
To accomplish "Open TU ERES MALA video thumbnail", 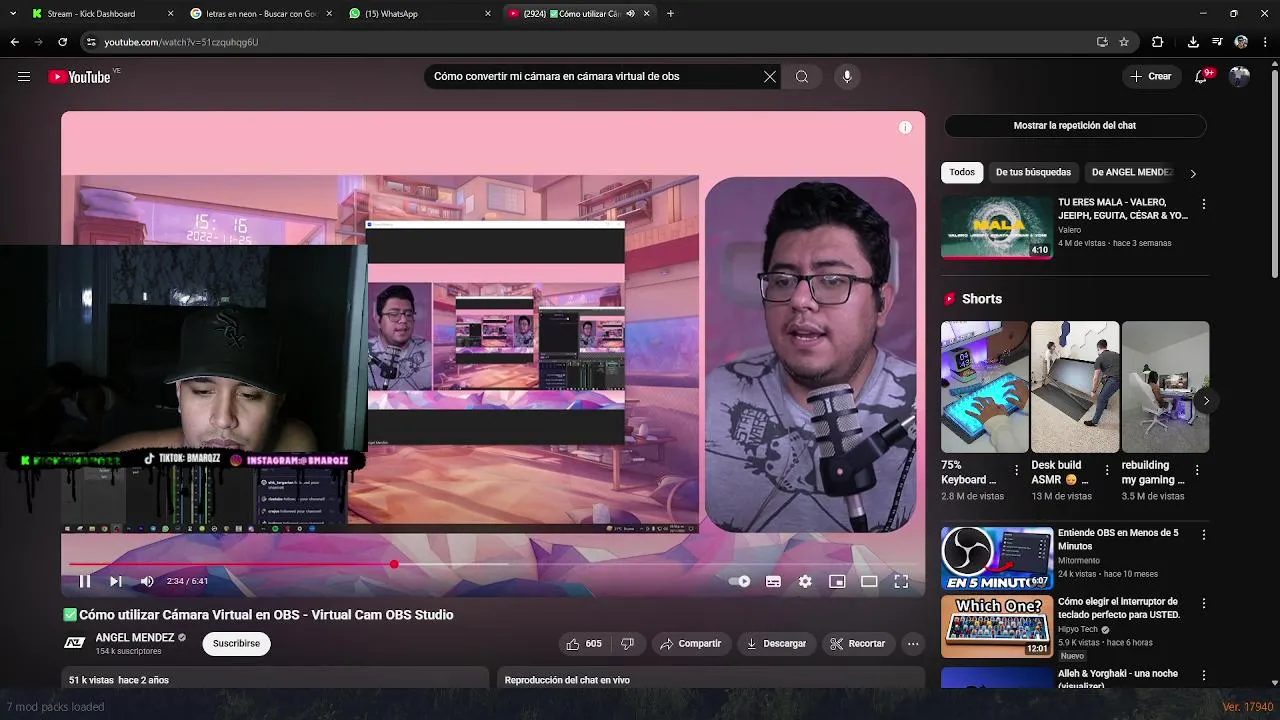I will point(997,227).
